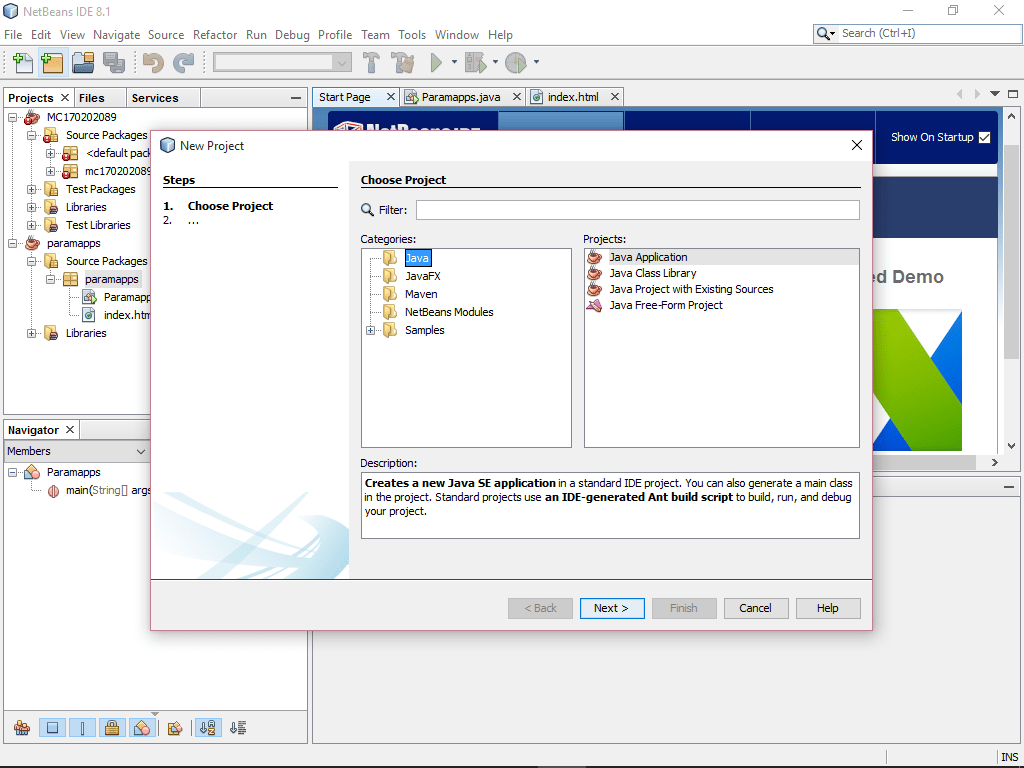Viewport: 1024px width, 768px height.
Task: Close the Navigator panel tab
Action: click(70, 430)
